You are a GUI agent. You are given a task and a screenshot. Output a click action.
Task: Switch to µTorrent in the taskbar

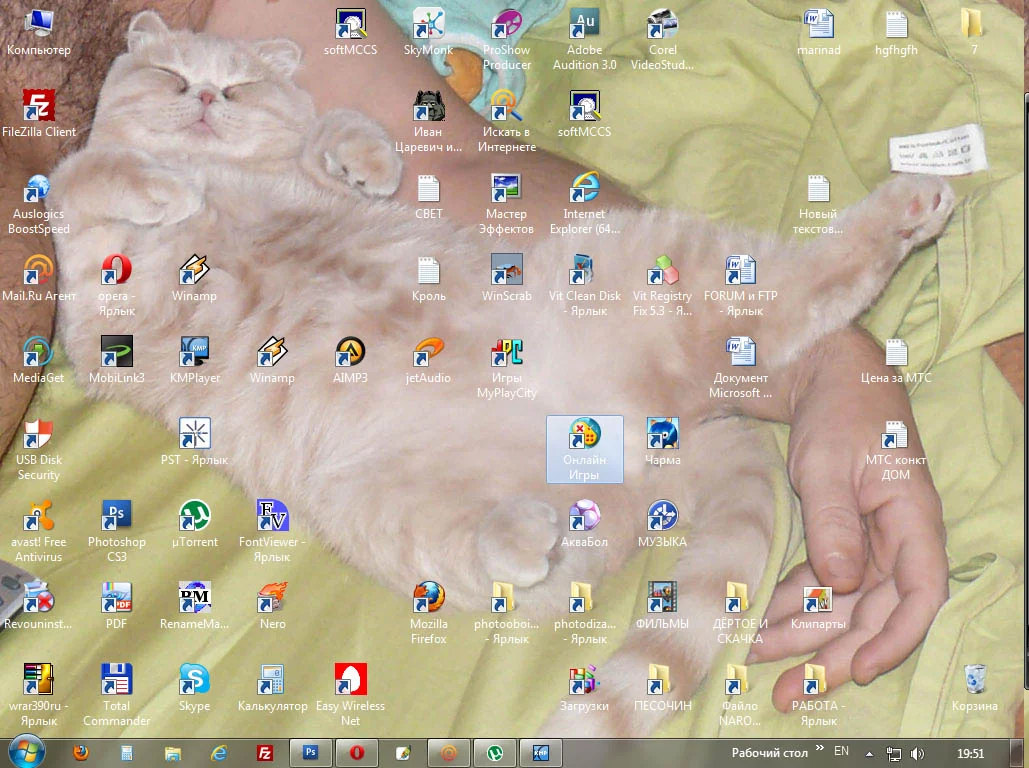[494, 753]
